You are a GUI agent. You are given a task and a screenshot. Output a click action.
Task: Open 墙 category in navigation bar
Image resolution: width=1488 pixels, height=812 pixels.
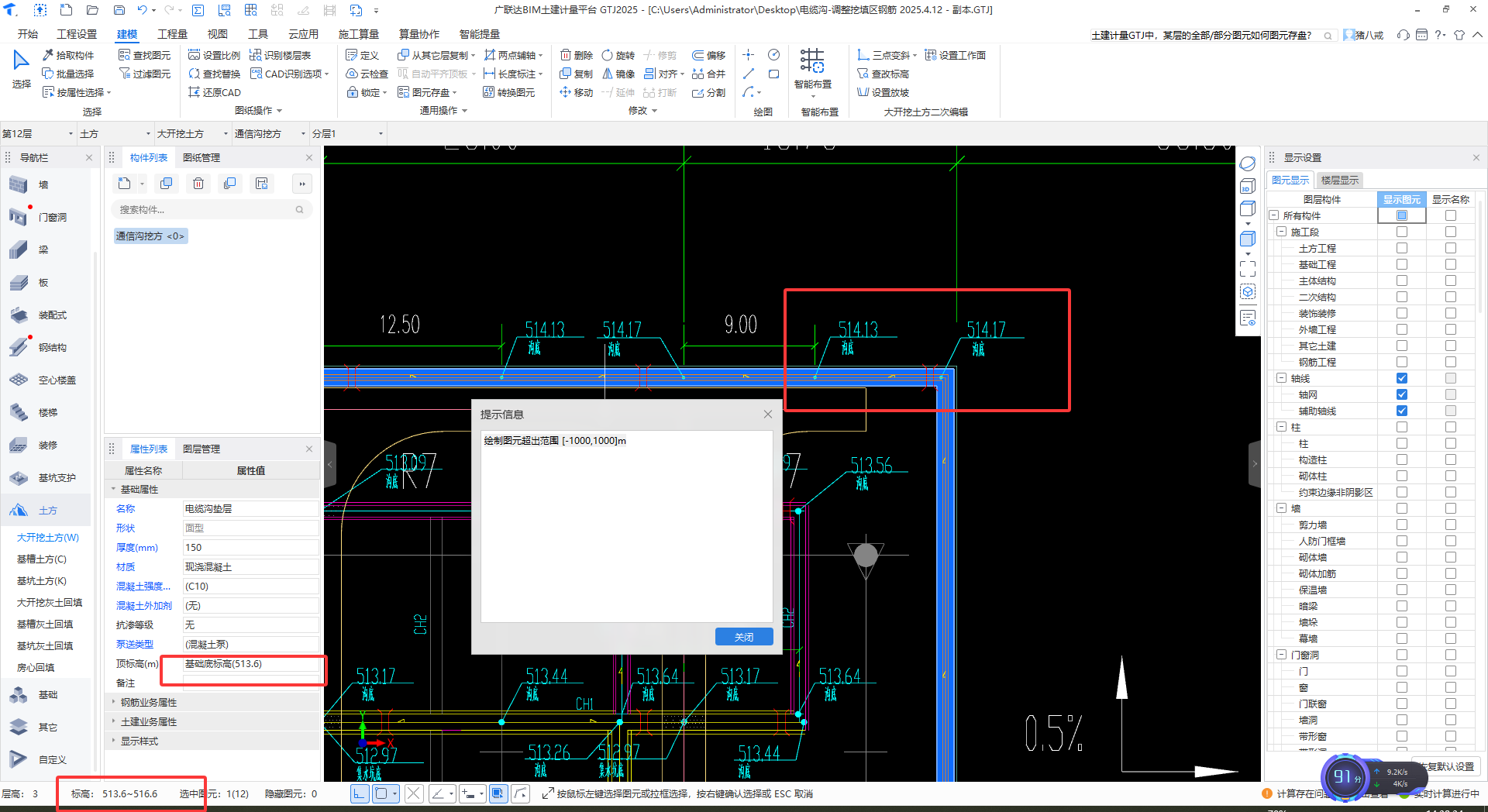(44, 184)
